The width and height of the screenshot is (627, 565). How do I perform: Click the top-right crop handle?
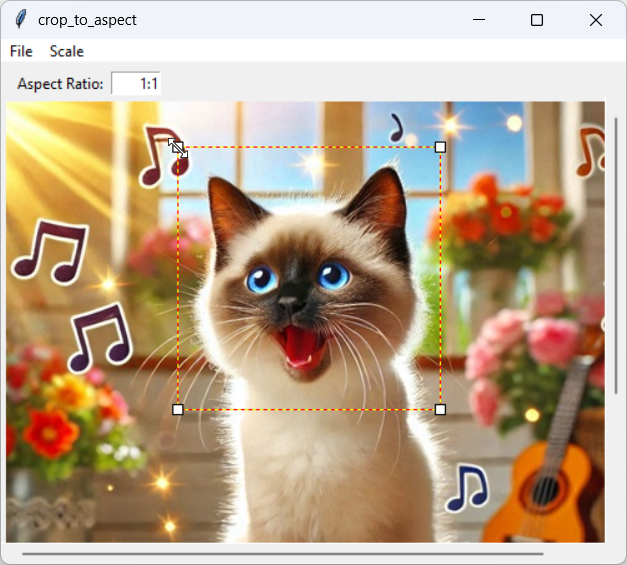(440, 147)
